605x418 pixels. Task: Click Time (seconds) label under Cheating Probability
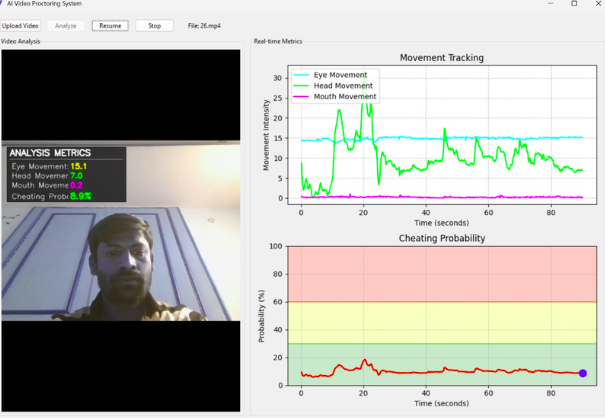tap(441, 403)
